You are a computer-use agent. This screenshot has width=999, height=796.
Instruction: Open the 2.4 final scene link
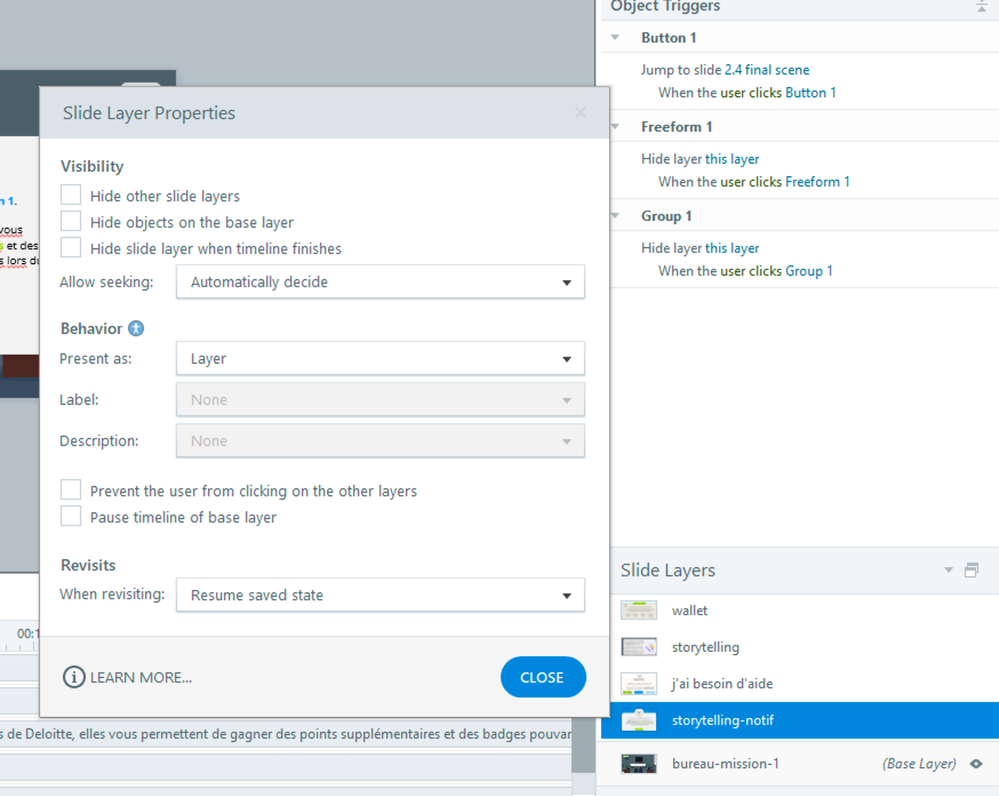coord(767,69)
